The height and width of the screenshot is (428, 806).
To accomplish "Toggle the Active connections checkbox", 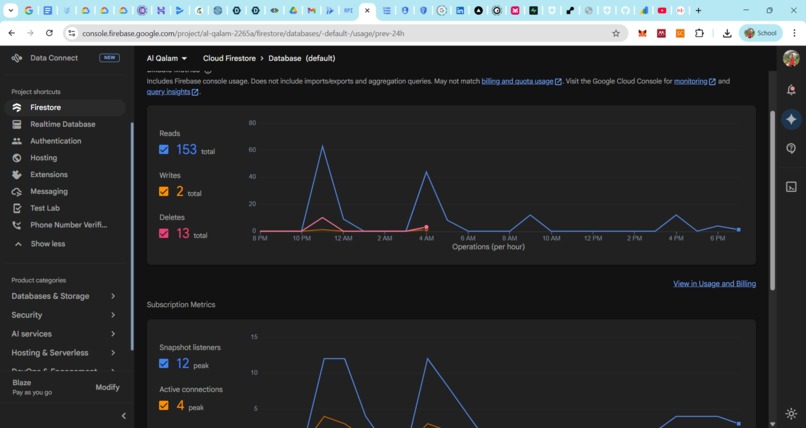I will (163, 405).
